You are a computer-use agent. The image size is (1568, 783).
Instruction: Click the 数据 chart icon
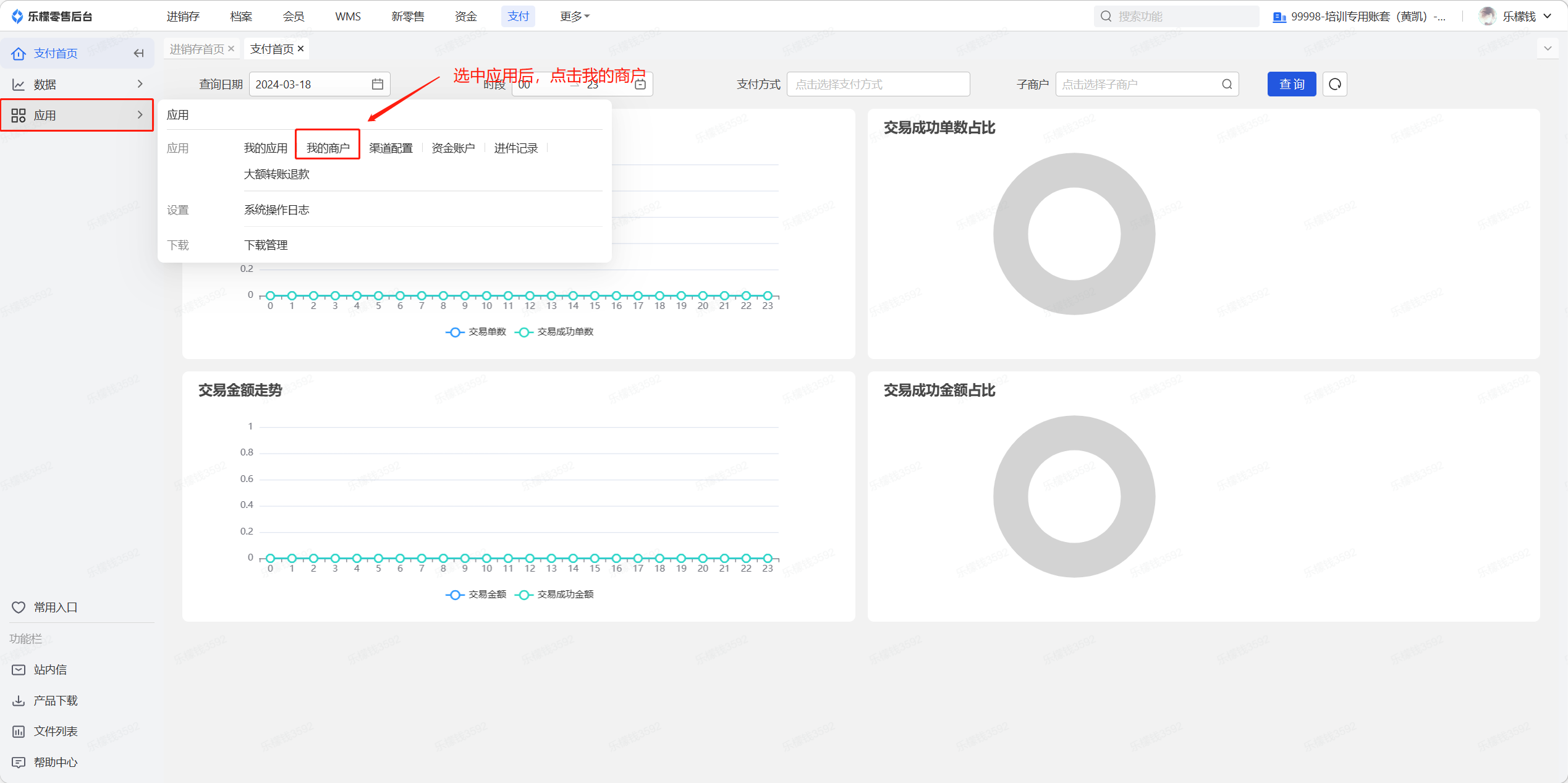click(19, 85)
